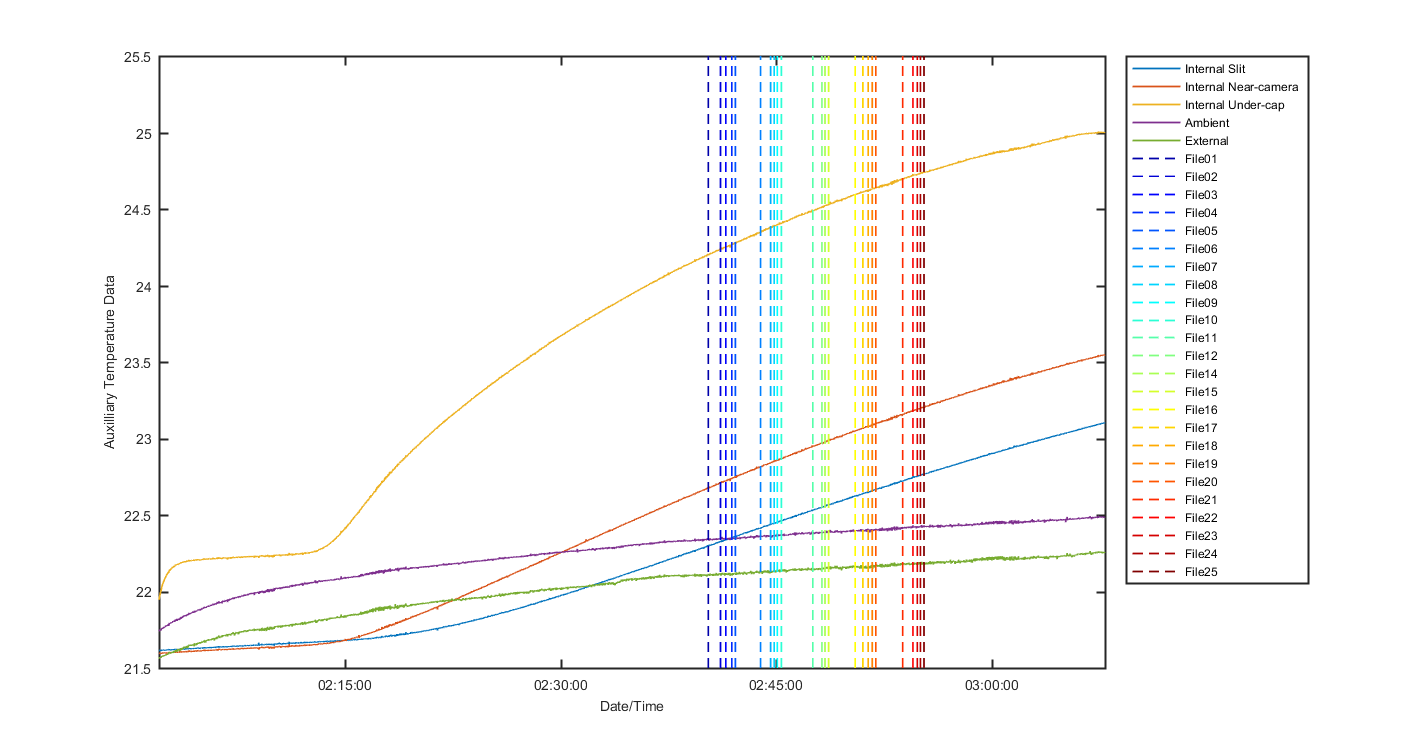Click the 22.5 y-axis tick label
The image size is (1425, 750).
coord(137,516)
